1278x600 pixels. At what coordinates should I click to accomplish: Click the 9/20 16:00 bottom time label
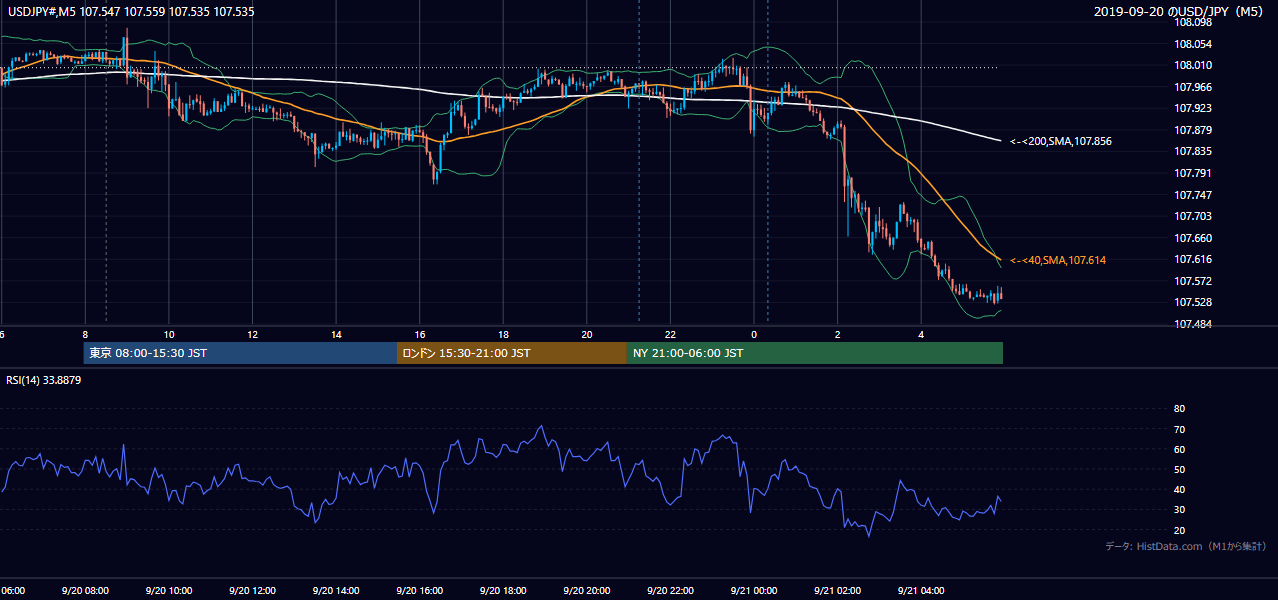pos(419,591)
